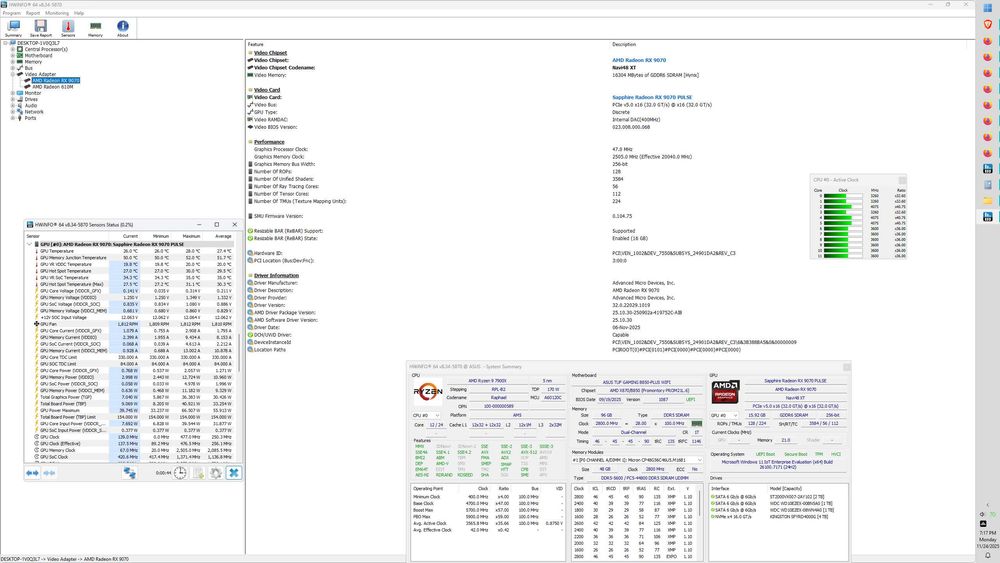
Task: Click the Memory toolbar icon
Action: [95, 28]
